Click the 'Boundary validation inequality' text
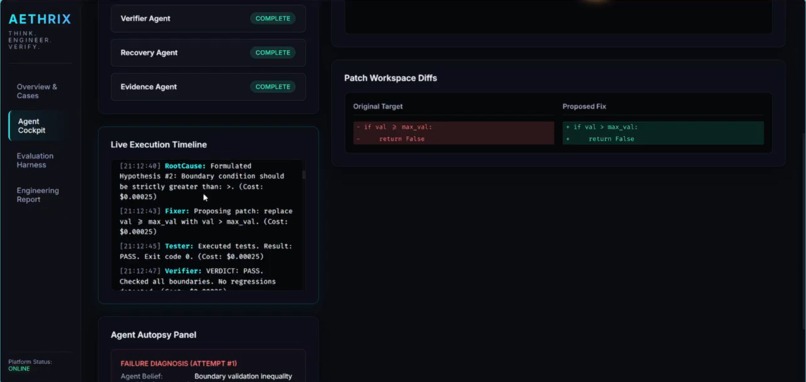The width and height of the screenshot is (806, 382). click(243, 376)
